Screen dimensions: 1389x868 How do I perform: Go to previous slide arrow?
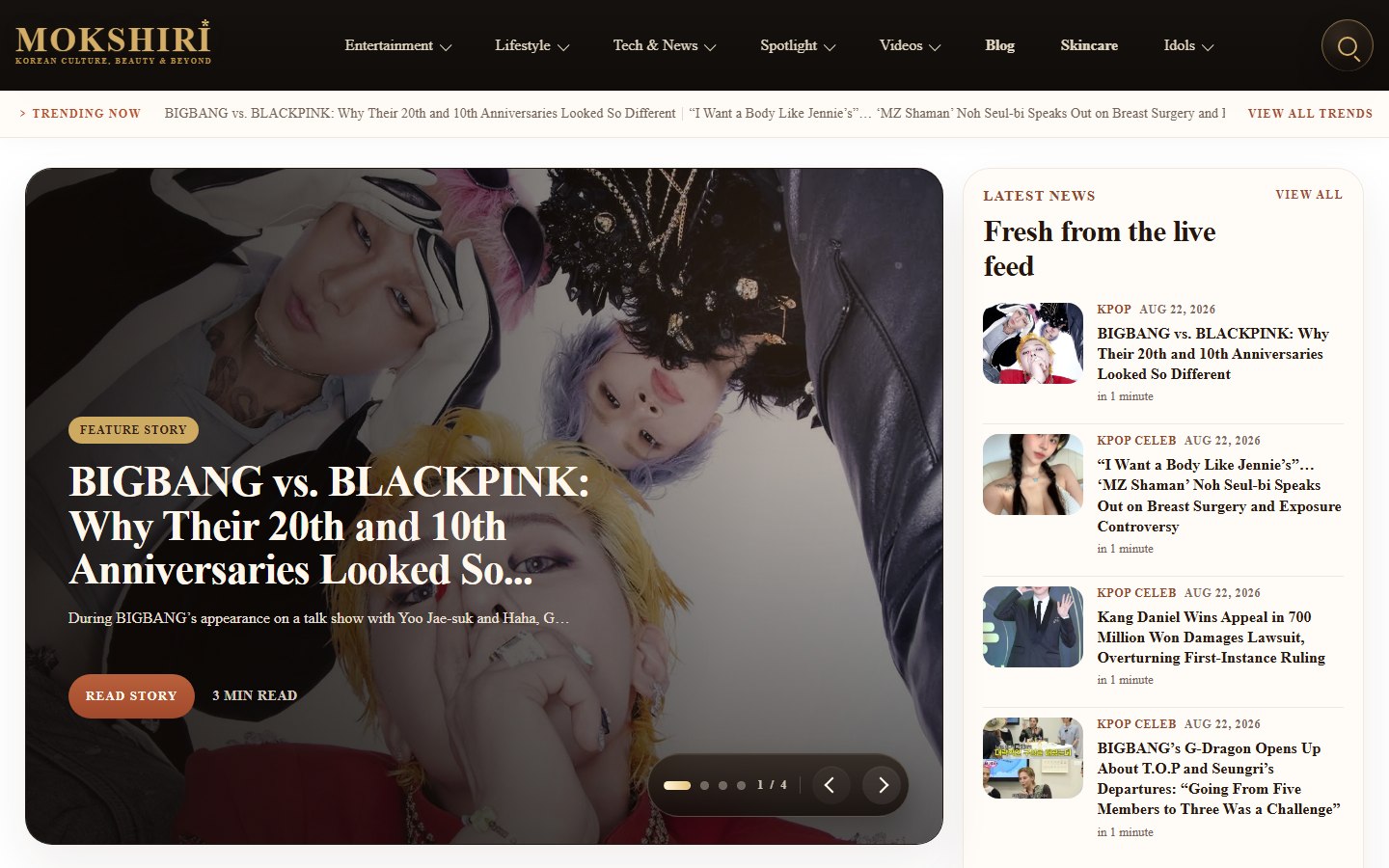830,785
